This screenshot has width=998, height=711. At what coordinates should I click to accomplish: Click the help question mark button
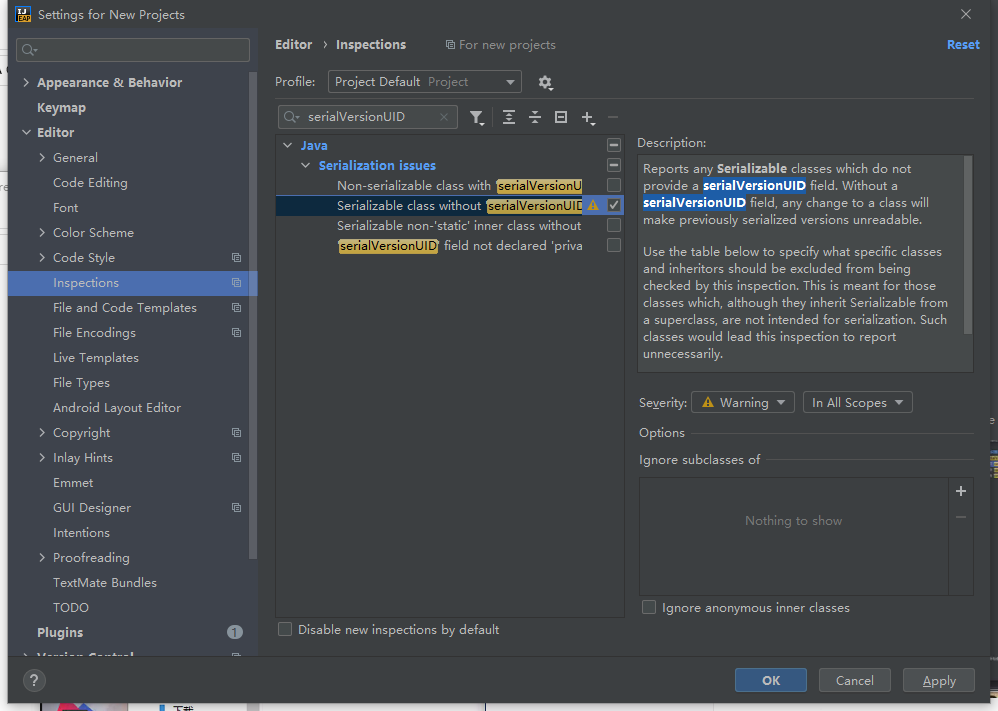35,681
